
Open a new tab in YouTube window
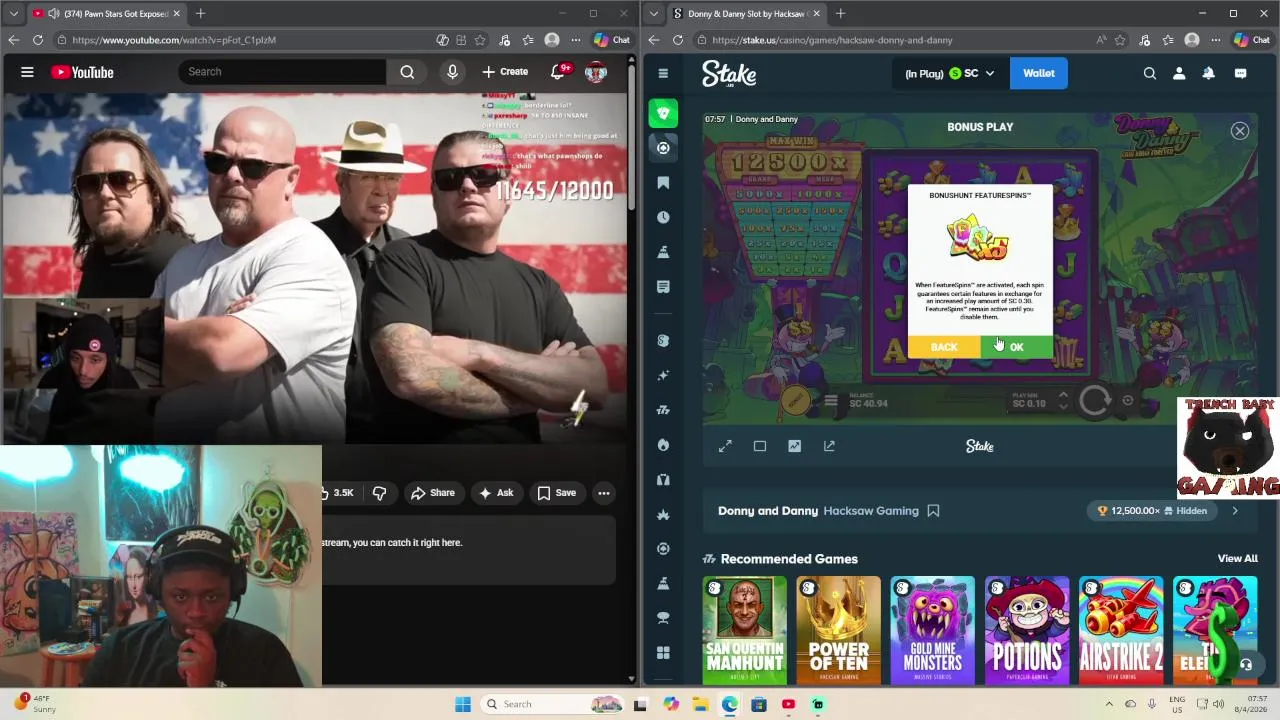tap(200, 13)
